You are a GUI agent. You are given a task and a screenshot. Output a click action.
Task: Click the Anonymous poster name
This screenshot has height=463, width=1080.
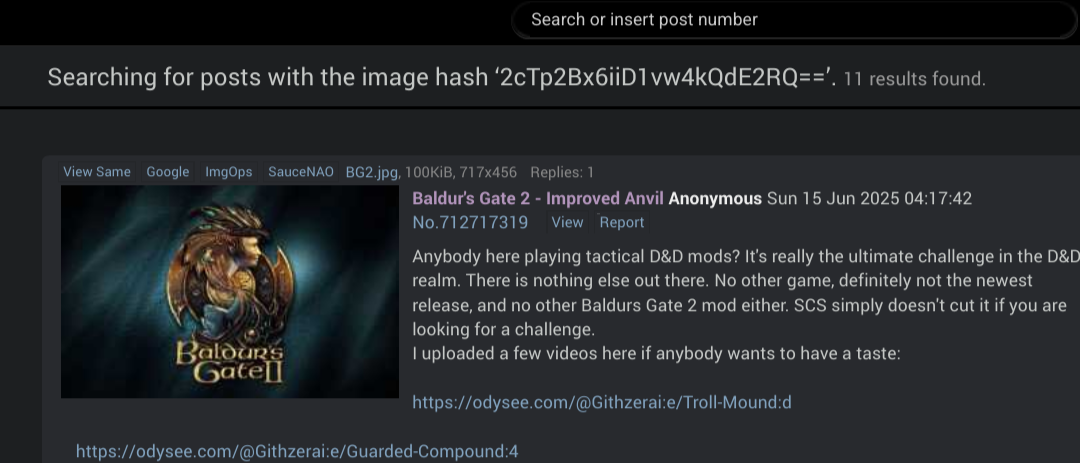tap(715, 199)
